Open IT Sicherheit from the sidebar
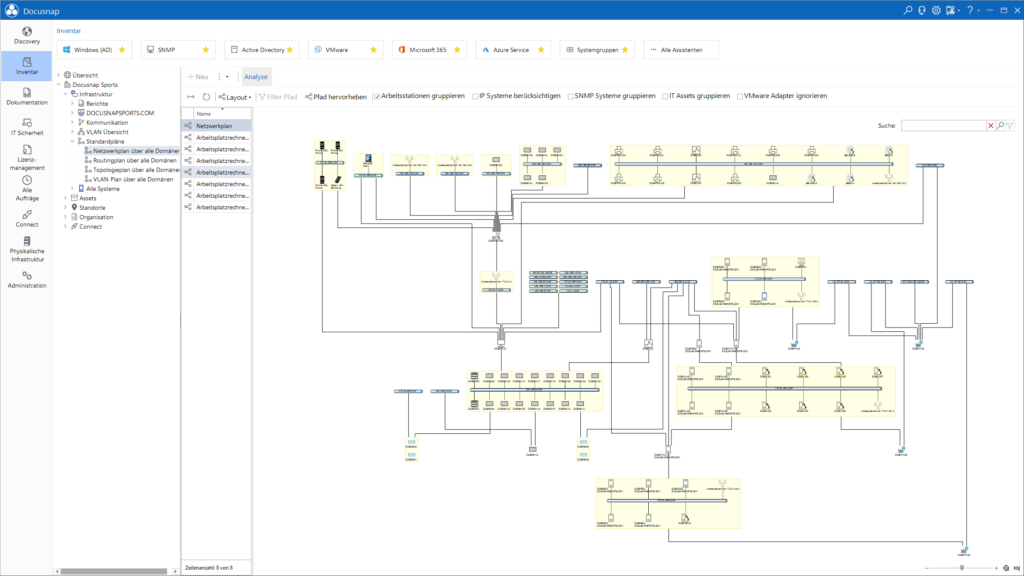Viewport: 1024px width, 576px height. (26, 127)
